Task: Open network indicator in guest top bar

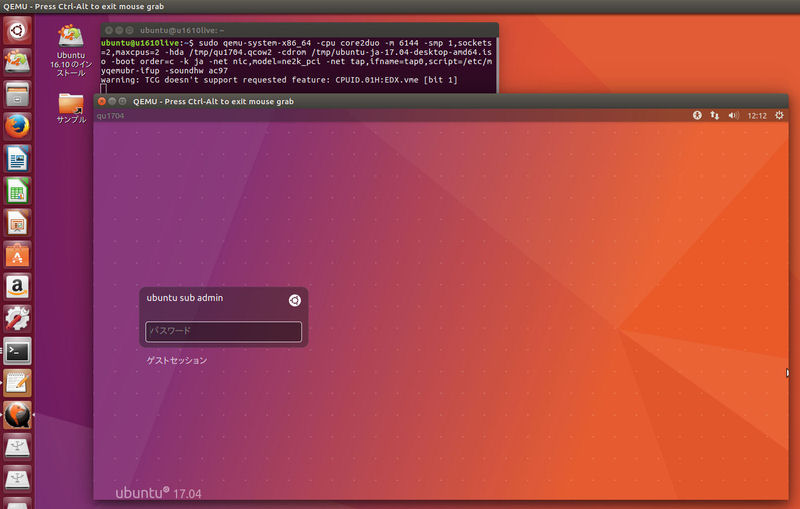Action: pos(715,115)
